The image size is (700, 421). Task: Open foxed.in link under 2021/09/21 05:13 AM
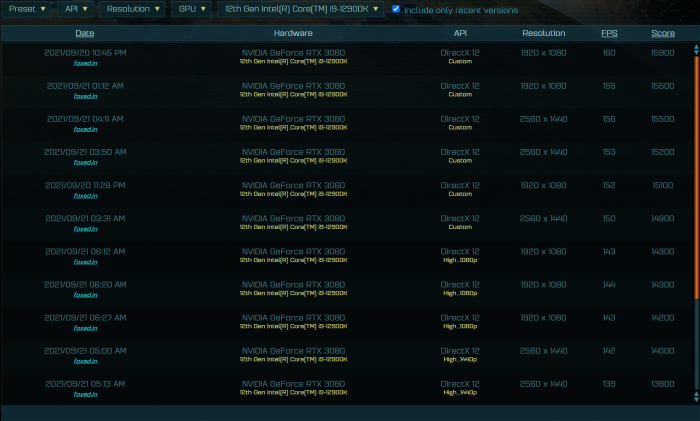85,394
